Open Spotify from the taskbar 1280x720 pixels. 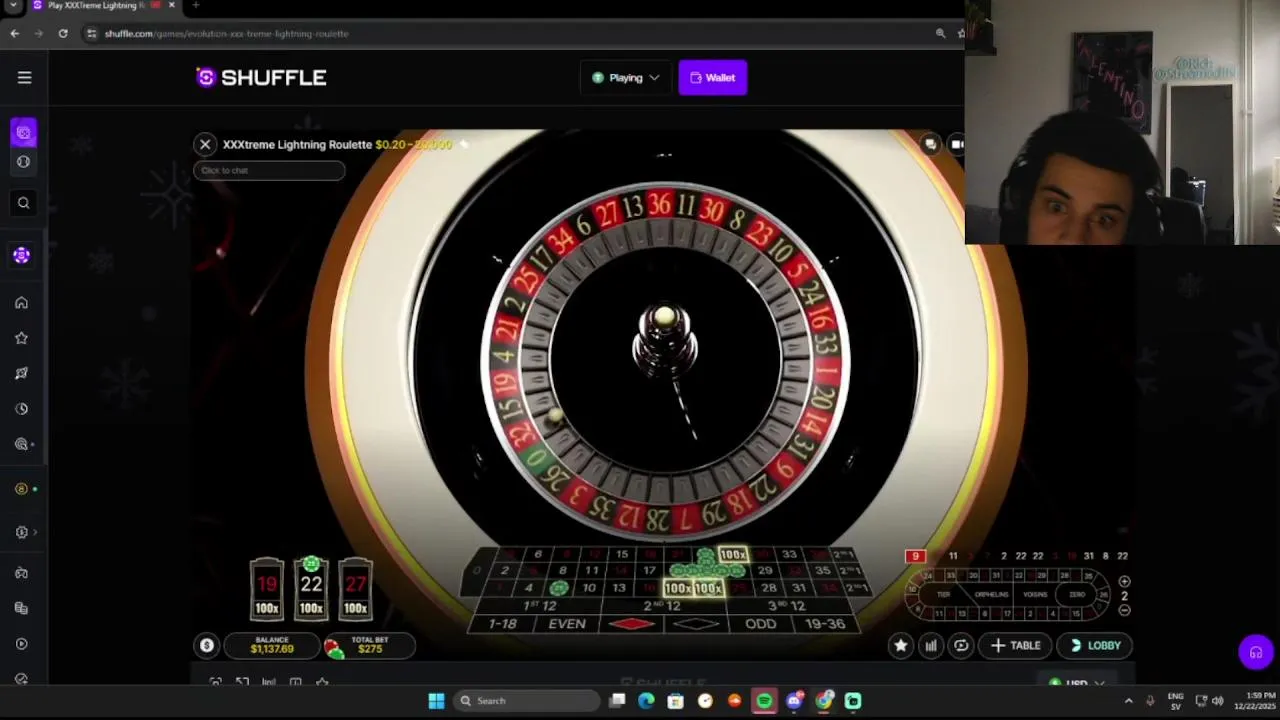pos(764,701)
